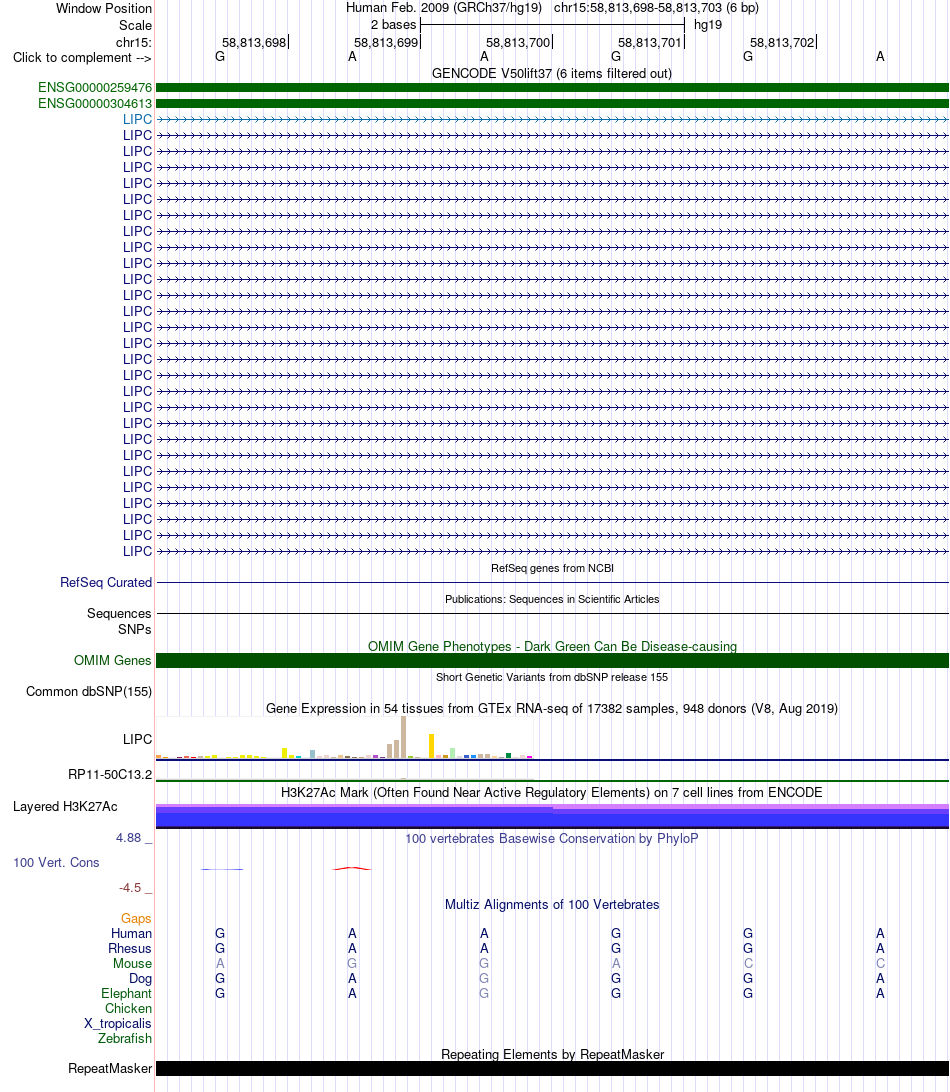Click 'Human Feb. 2009 (GRCh37/hg19)' header text
Image resolution: width=950 pixels, height=1092 pixels.
pos(444,8)
